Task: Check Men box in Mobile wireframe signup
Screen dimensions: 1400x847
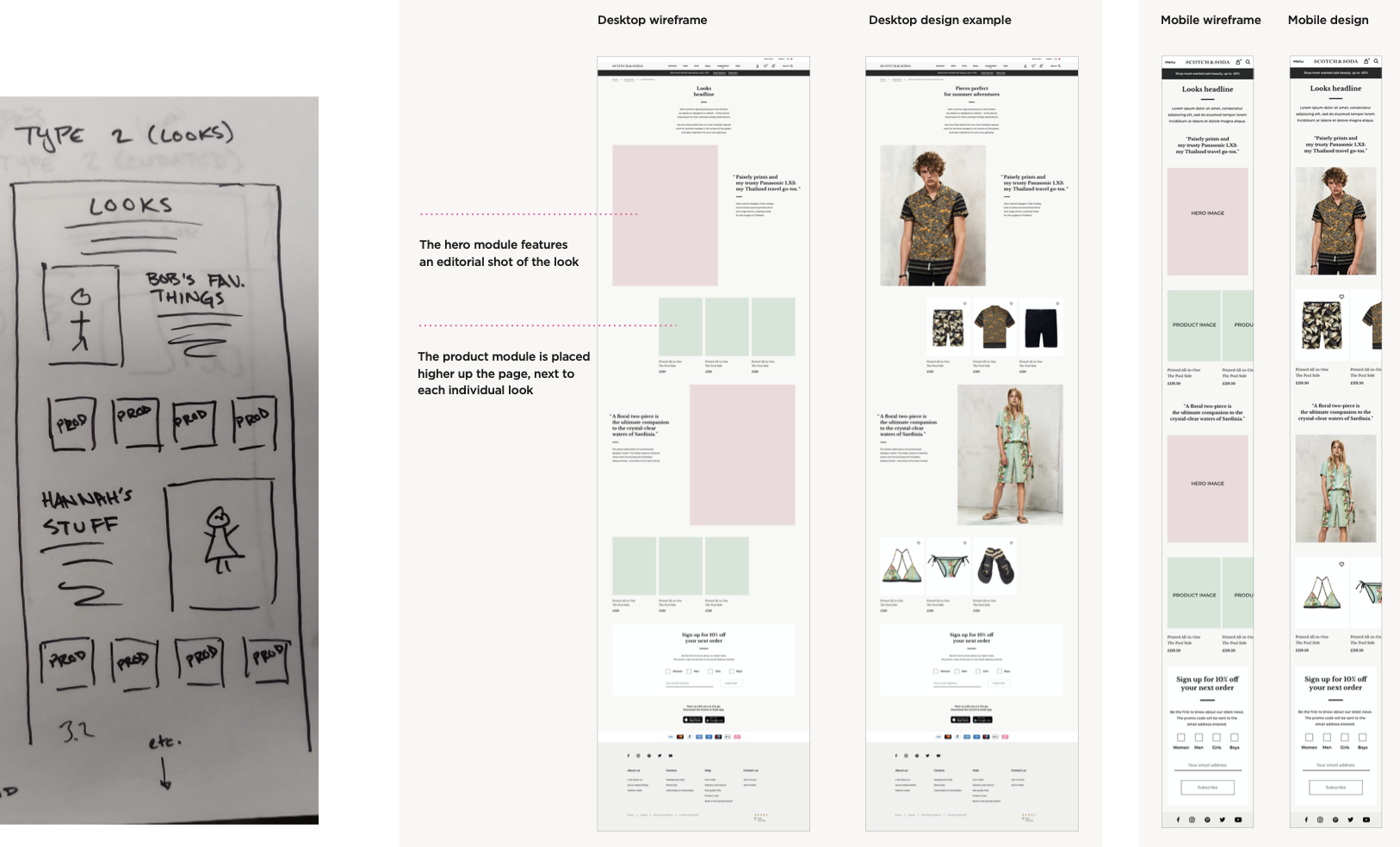Action: (1199, 738)
